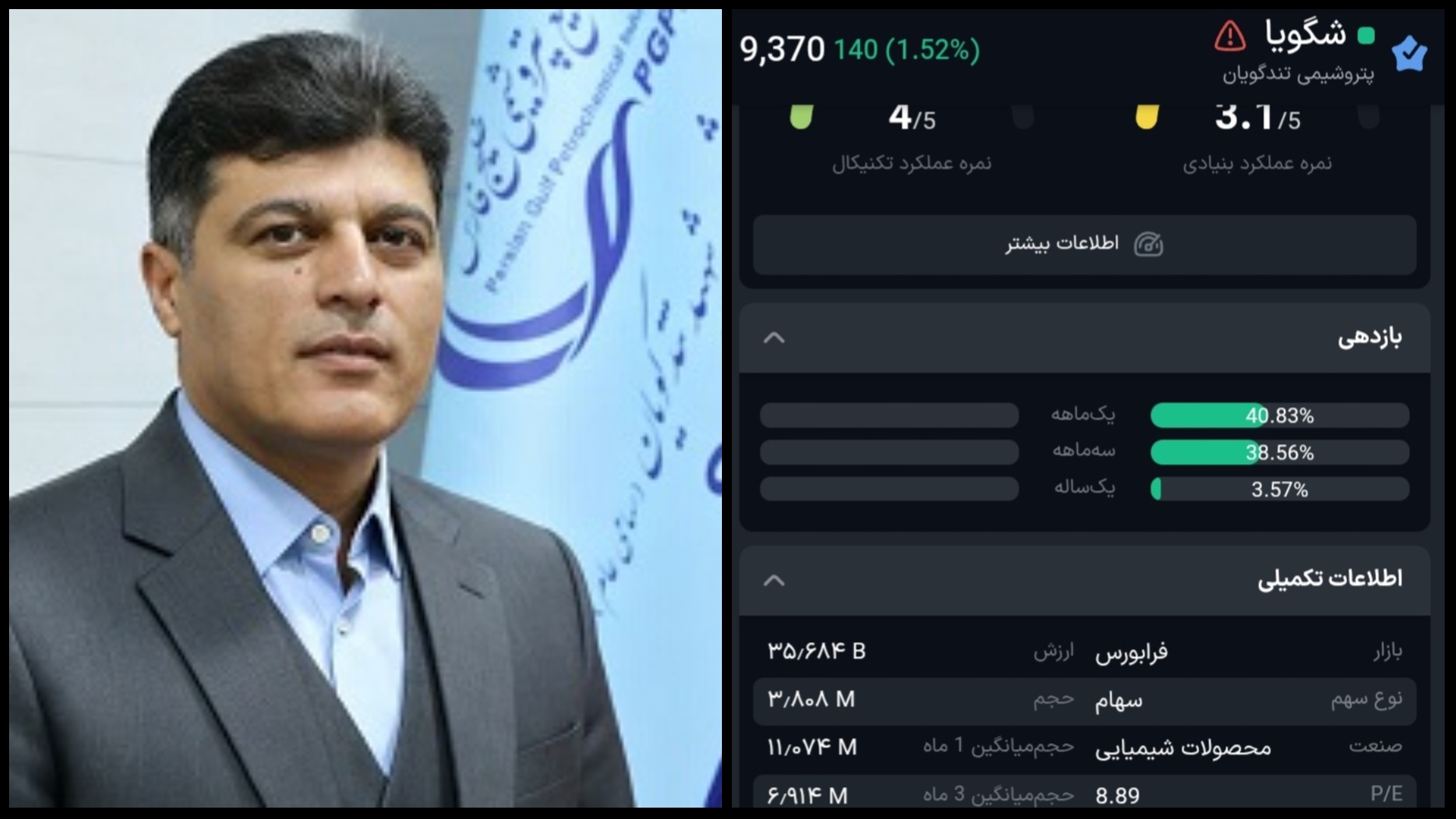Click the green status dot beside شگویا
Screen dimensions: 1456x819
(1366, 35)
